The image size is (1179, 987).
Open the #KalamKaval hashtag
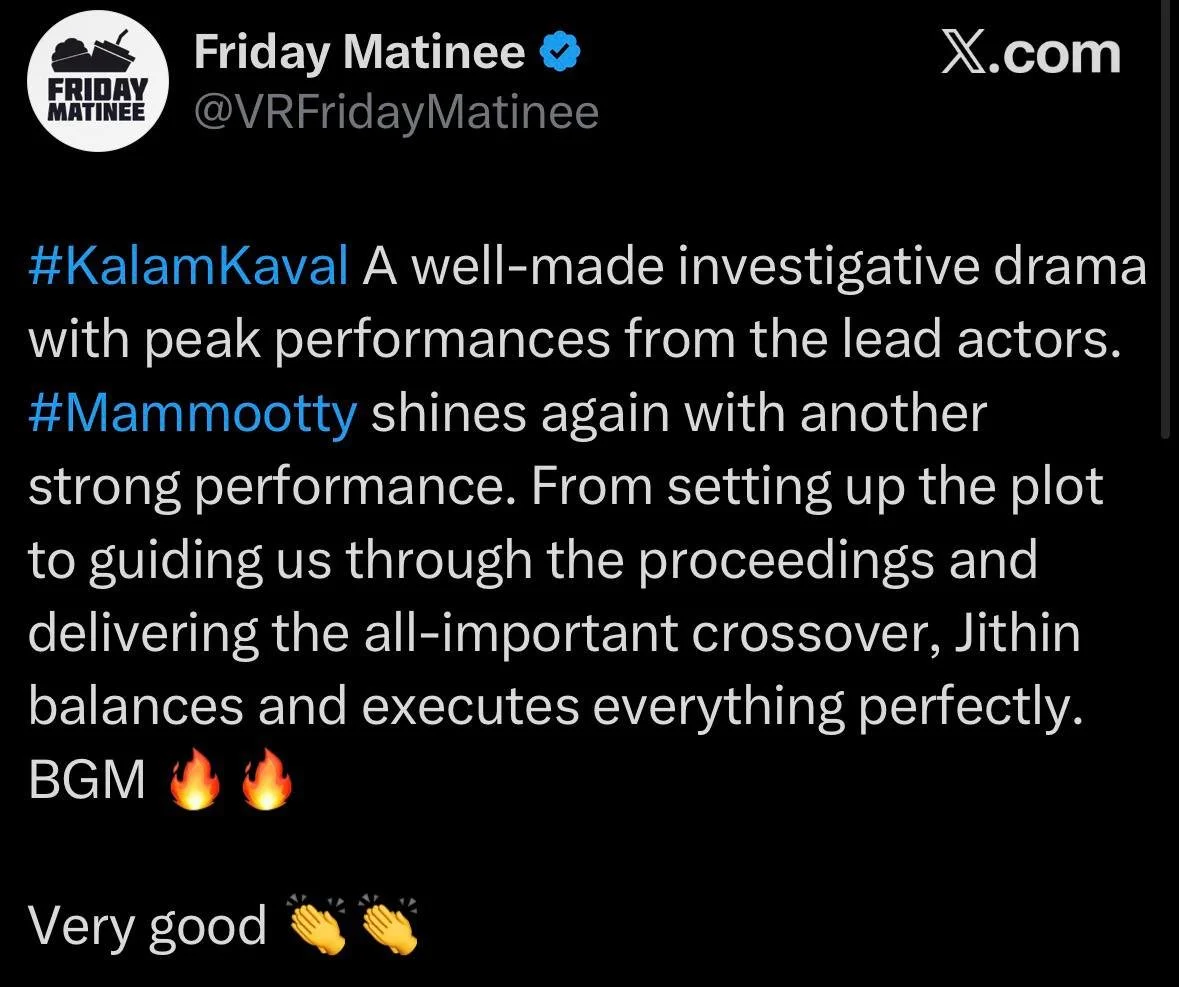pyautogui.click(x=188, y=266)
